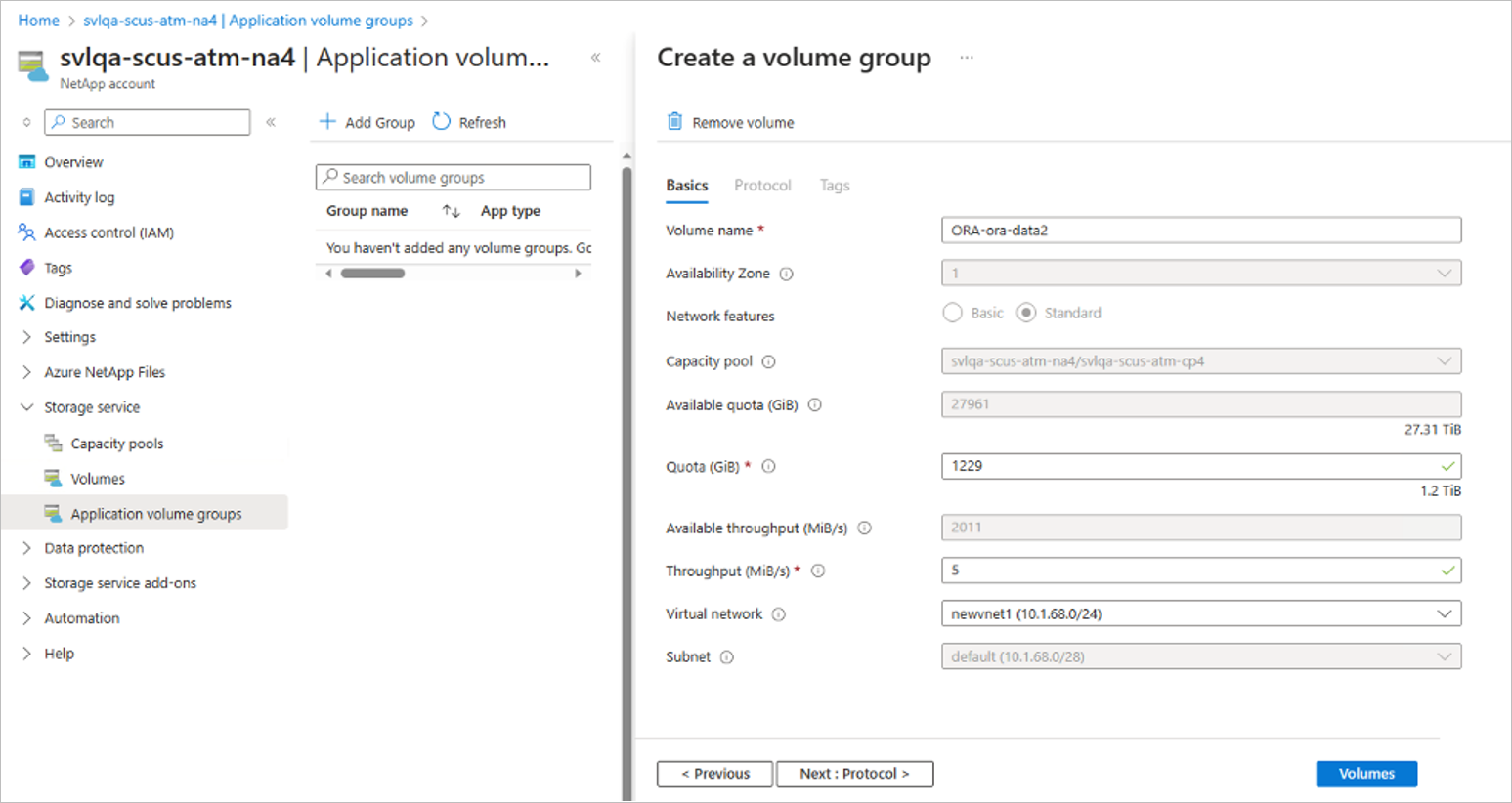
Task: Click the Volume name input field
Action: click(x=1200, y=231)
